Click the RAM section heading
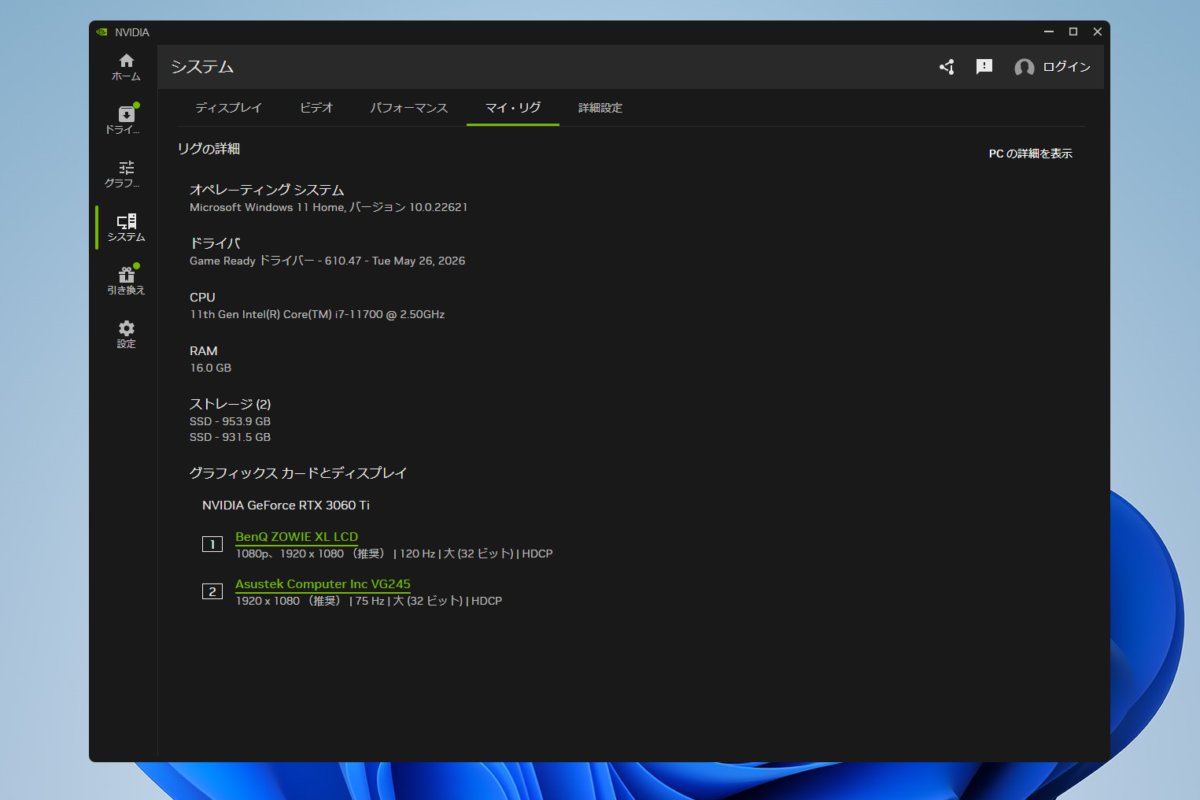1200x800 pixels. click(x=204, y=351)
